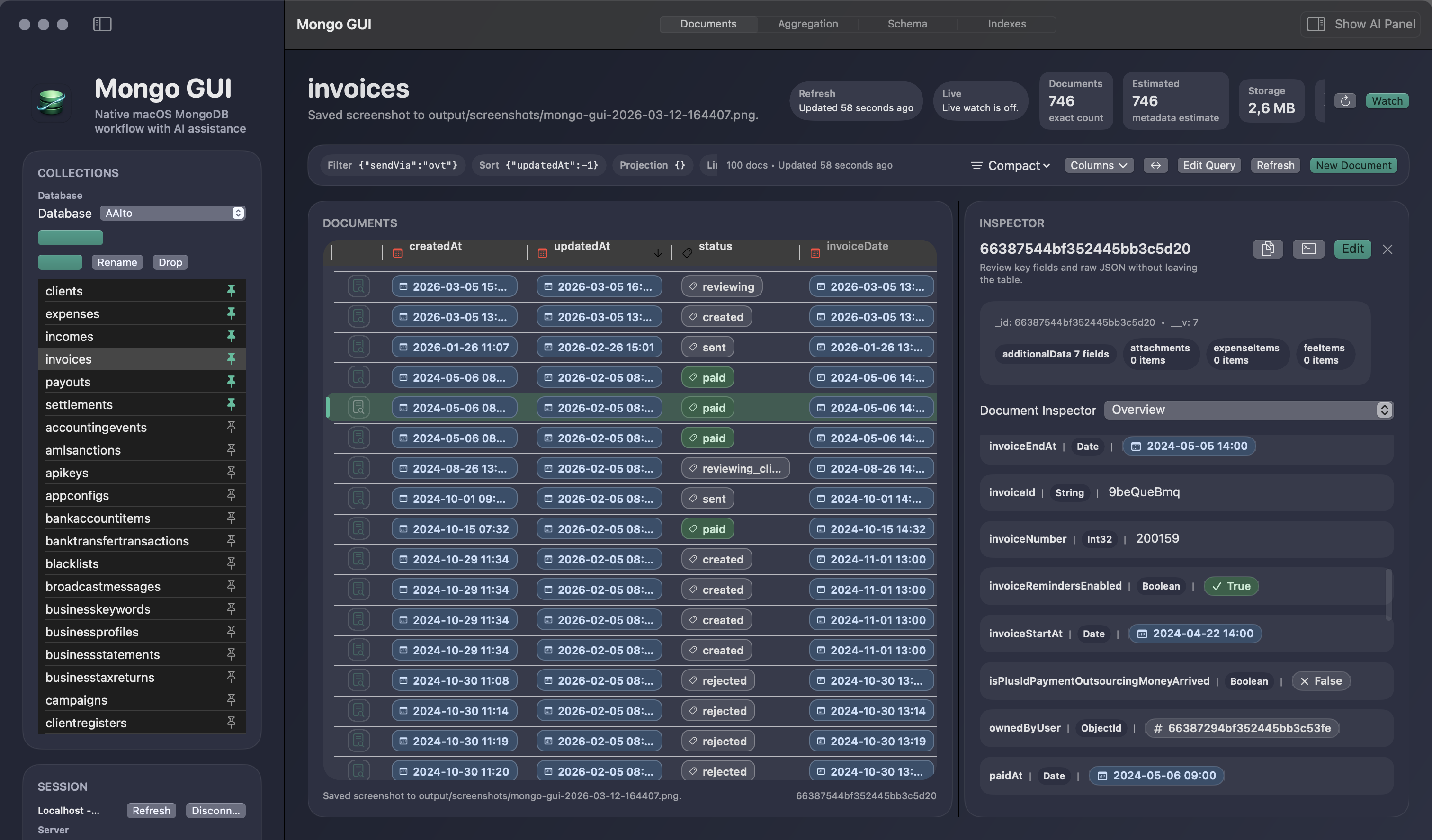This screenshot has width=1432, height=840.
Task: Click the Watch button
Action: 1387,101
